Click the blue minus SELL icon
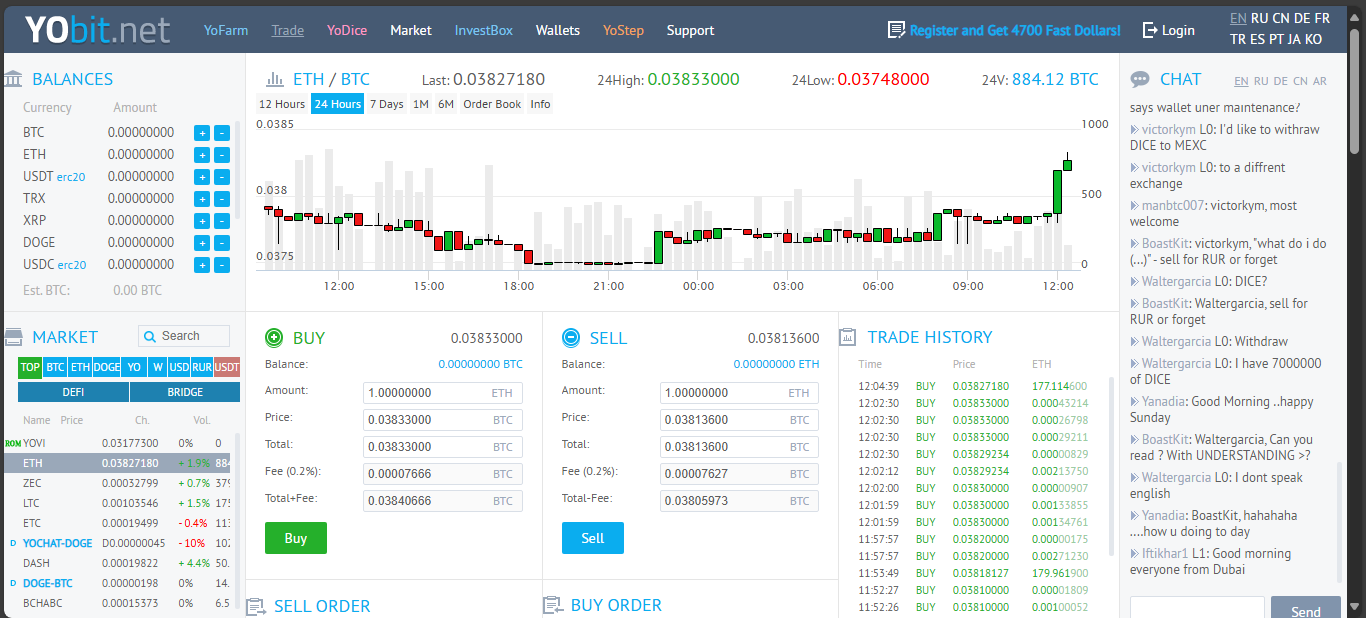 570,338
